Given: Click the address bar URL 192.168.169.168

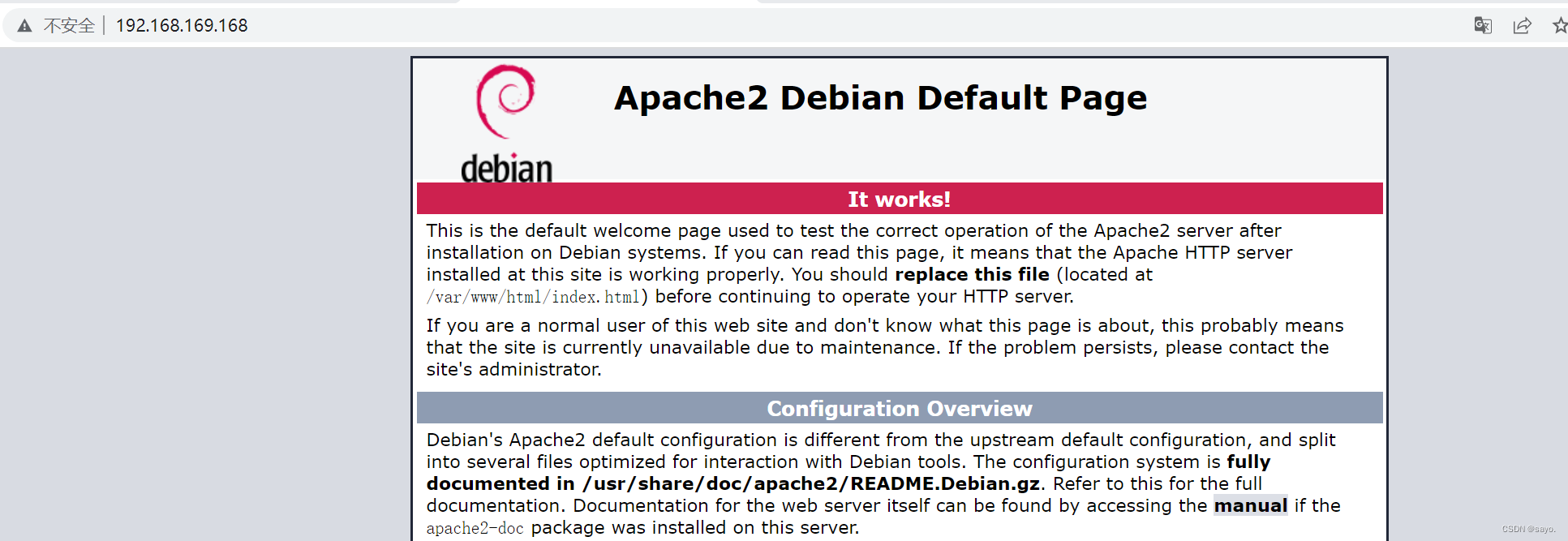Looking at the screenshot, I should [182, 26].
